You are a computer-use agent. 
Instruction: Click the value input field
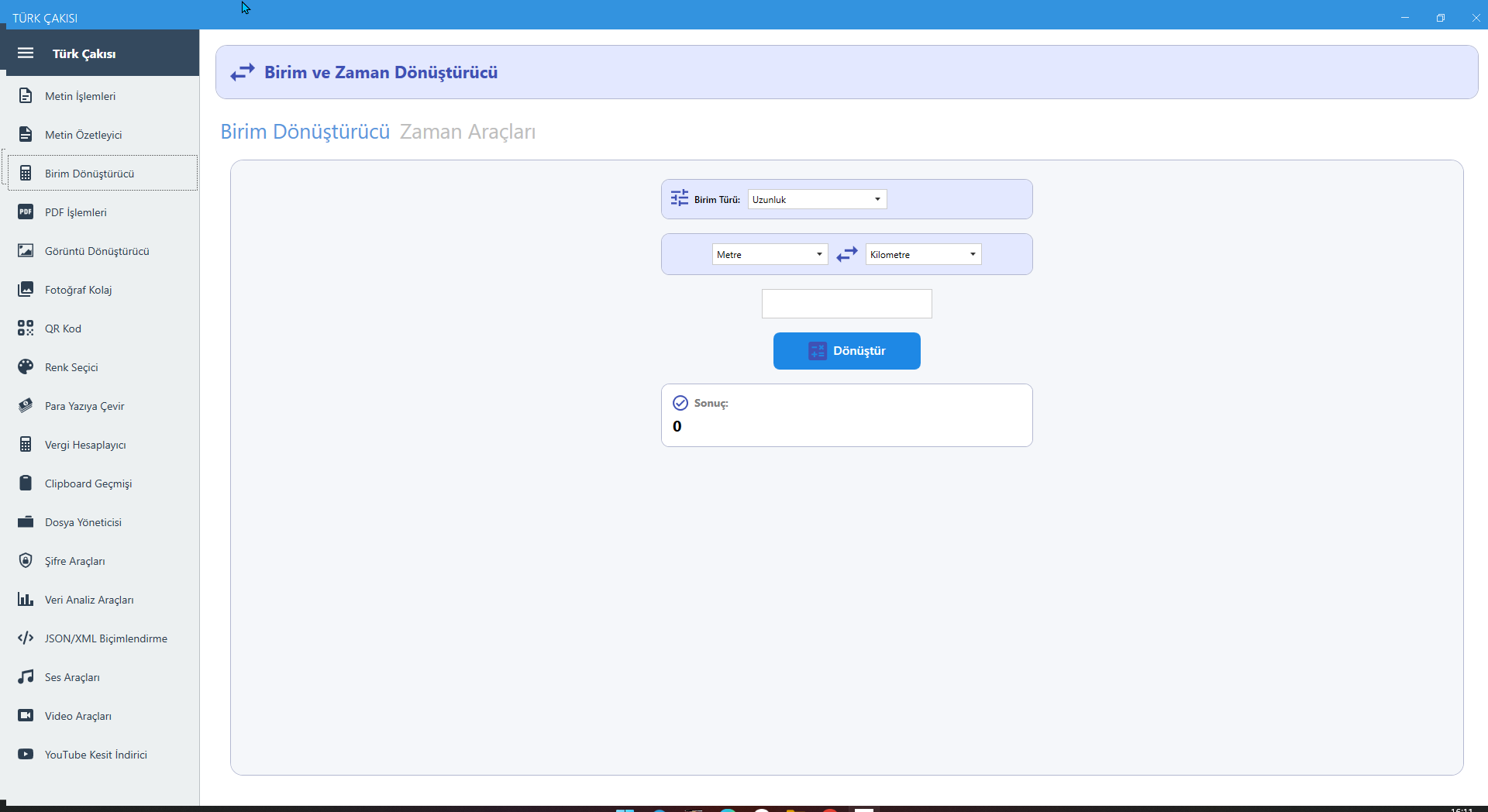[846, 304]
